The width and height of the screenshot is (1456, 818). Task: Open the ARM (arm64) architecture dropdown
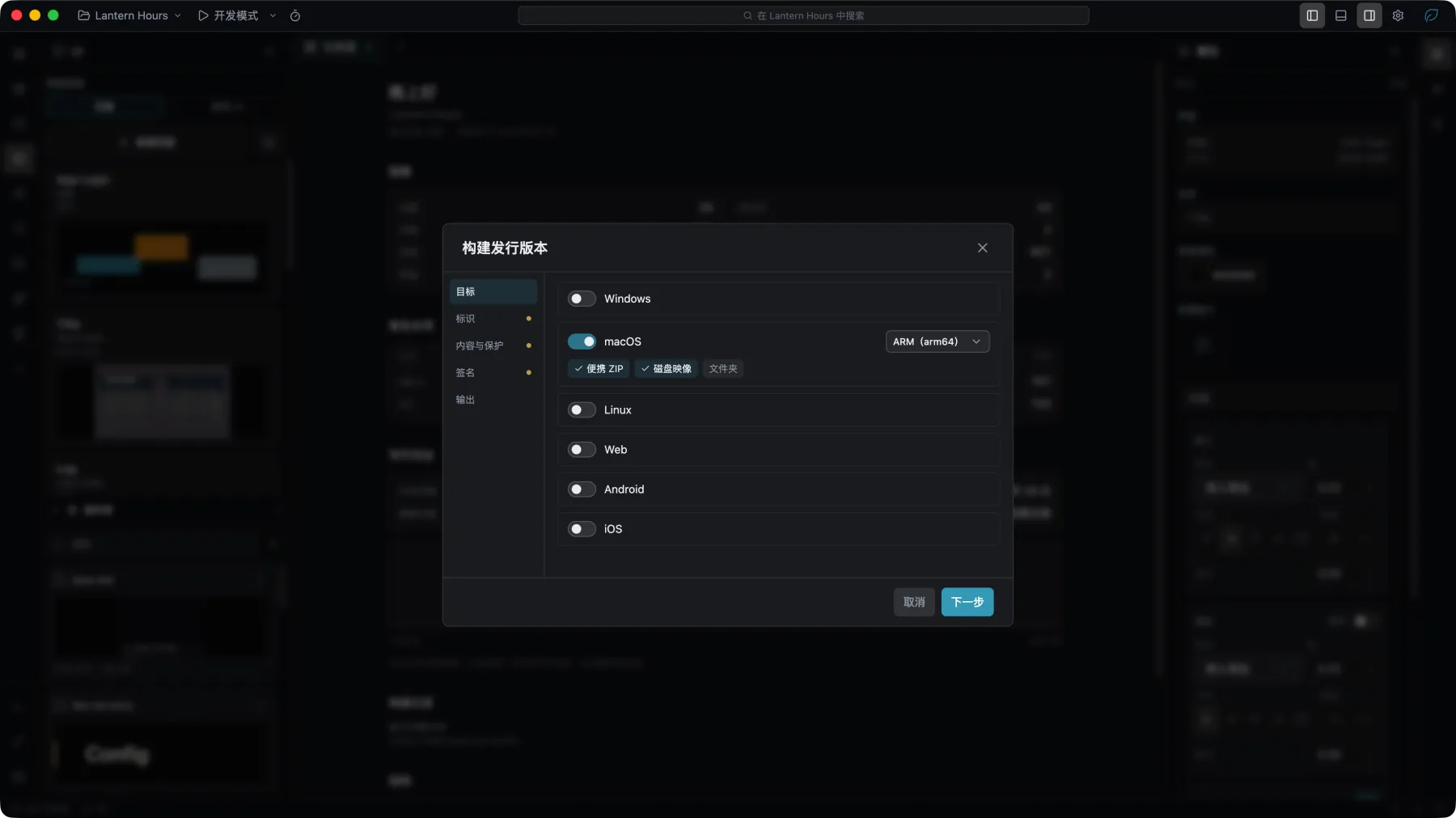(938, 341)
